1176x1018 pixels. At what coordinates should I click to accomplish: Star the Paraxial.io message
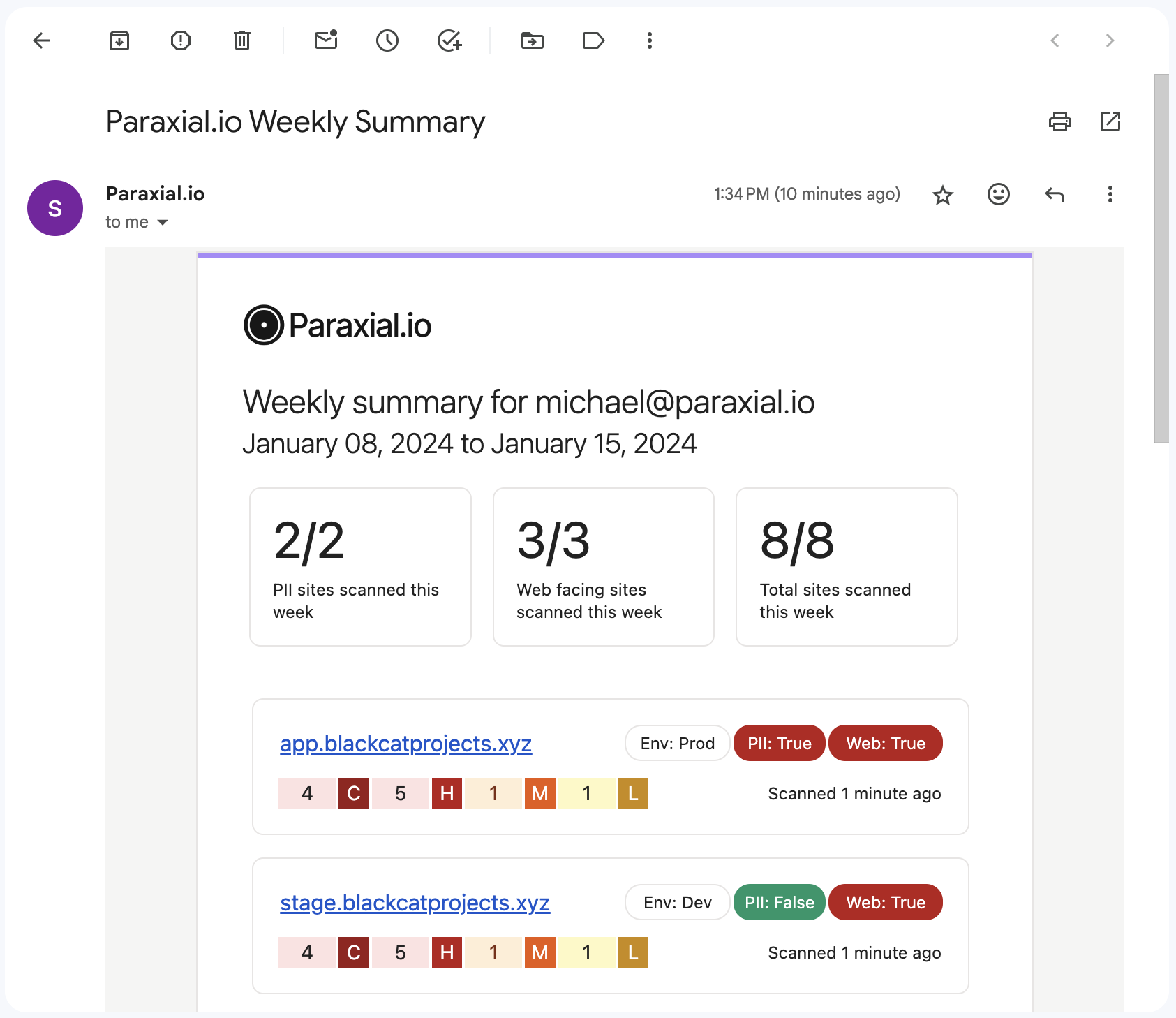tap(943, 195)
